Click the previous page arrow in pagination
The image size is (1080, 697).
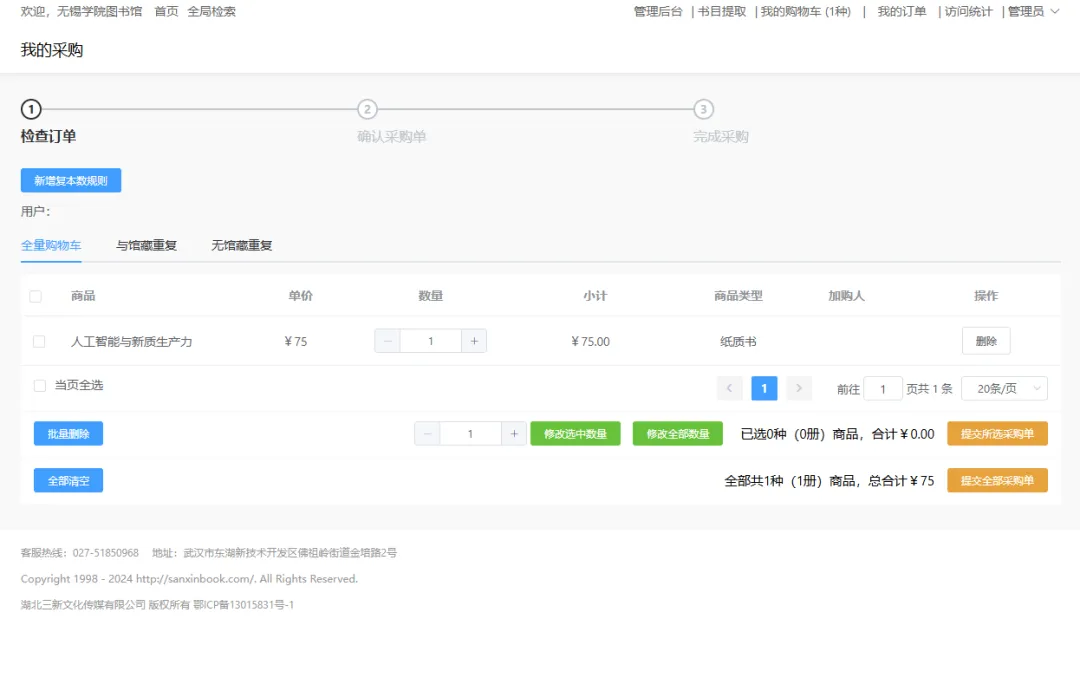click(x=730, y=389)
